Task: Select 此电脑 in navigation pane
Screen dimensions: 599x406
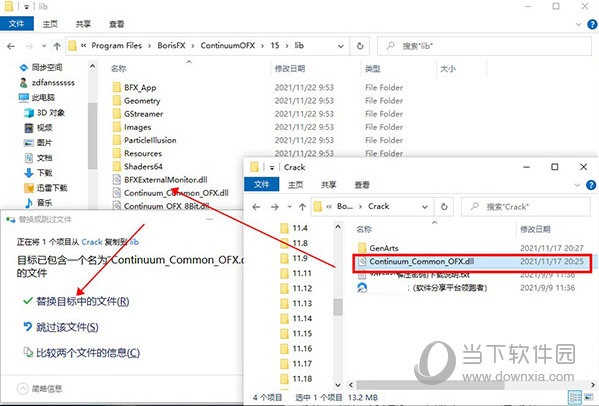Action: (x=37, y=97)
